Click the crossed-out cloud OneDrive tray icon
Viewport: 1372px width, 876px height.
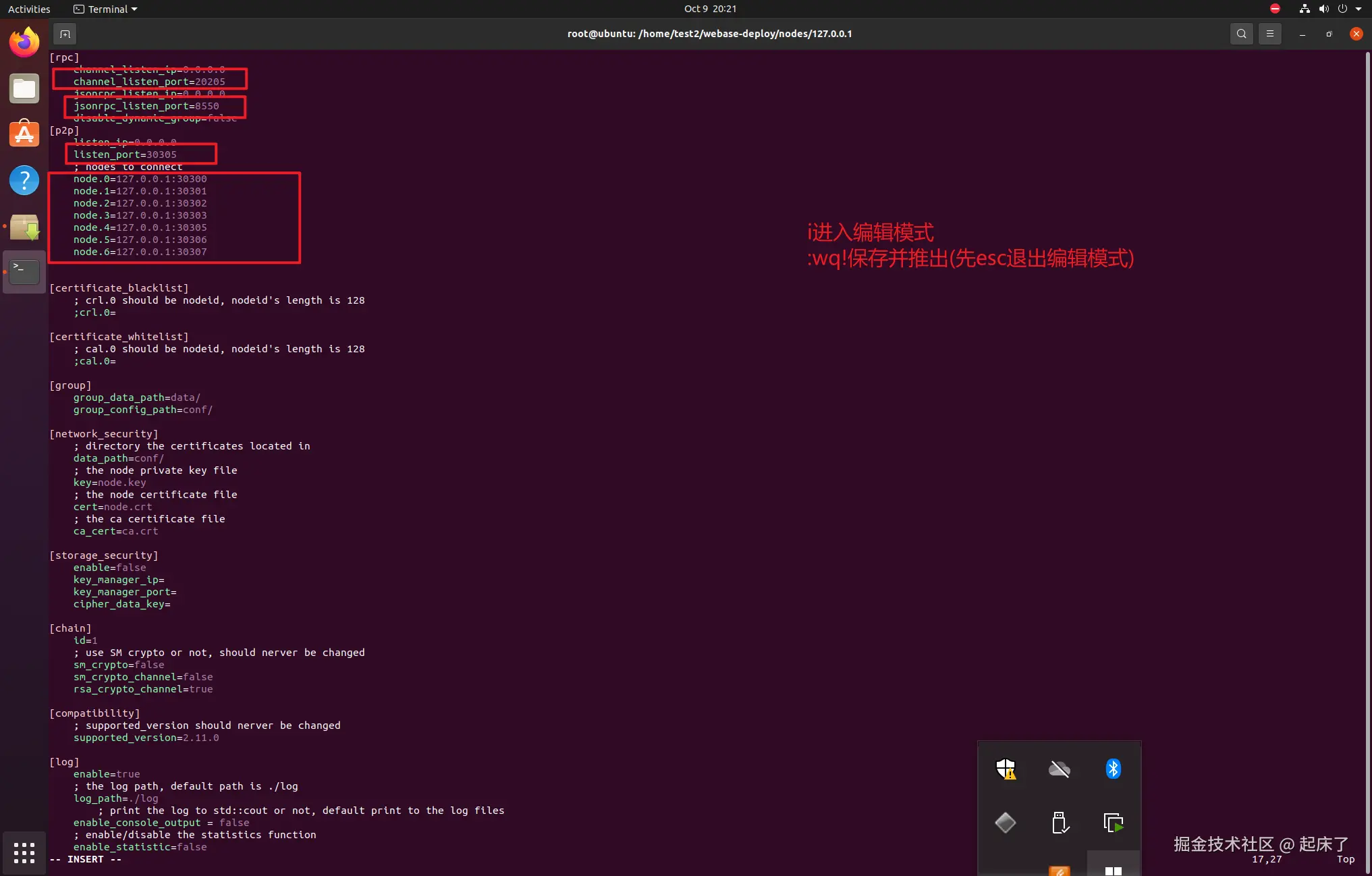coord(1059,769)
